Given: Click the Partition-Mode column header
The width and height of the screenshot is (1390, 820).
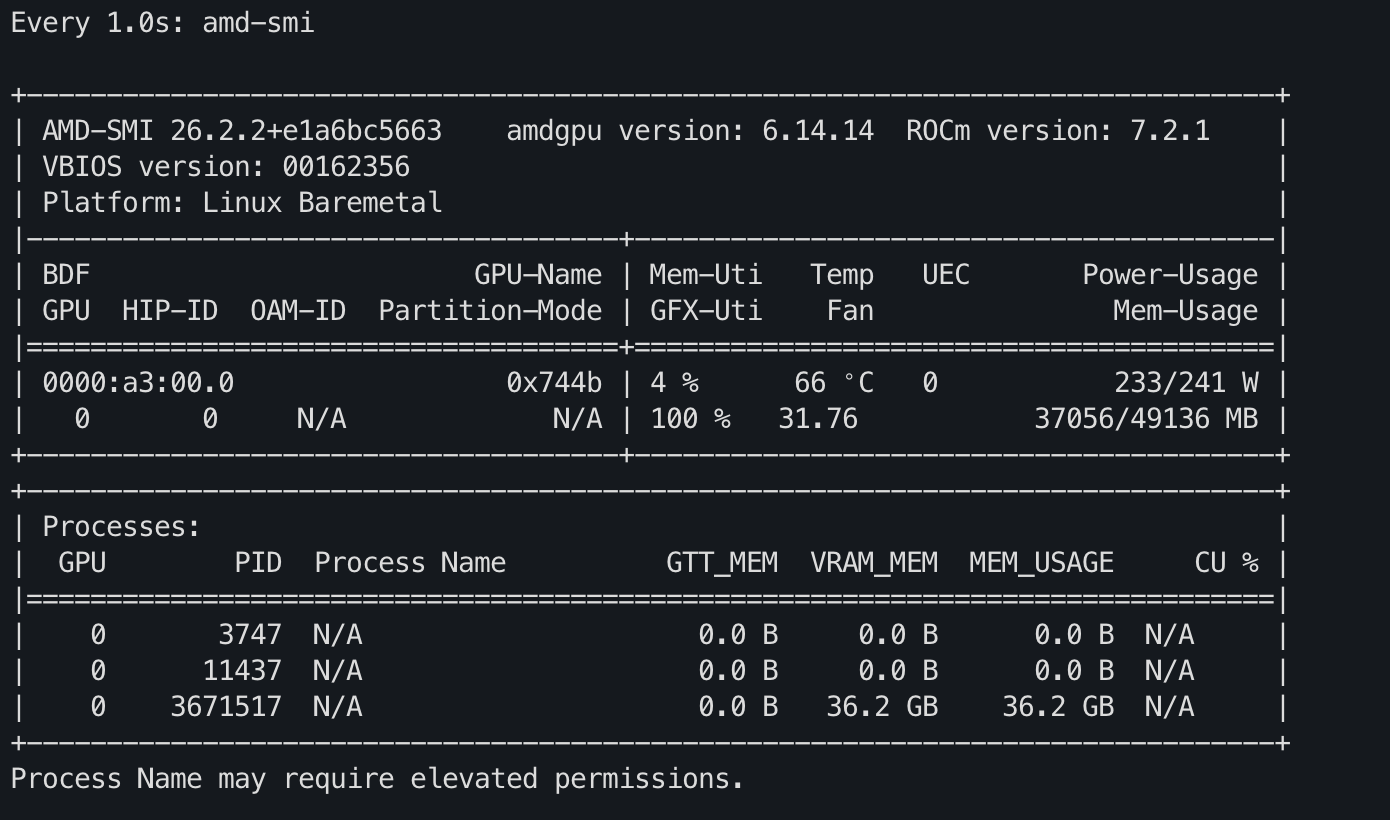Looking at the screenshot, I should point(490,311).
